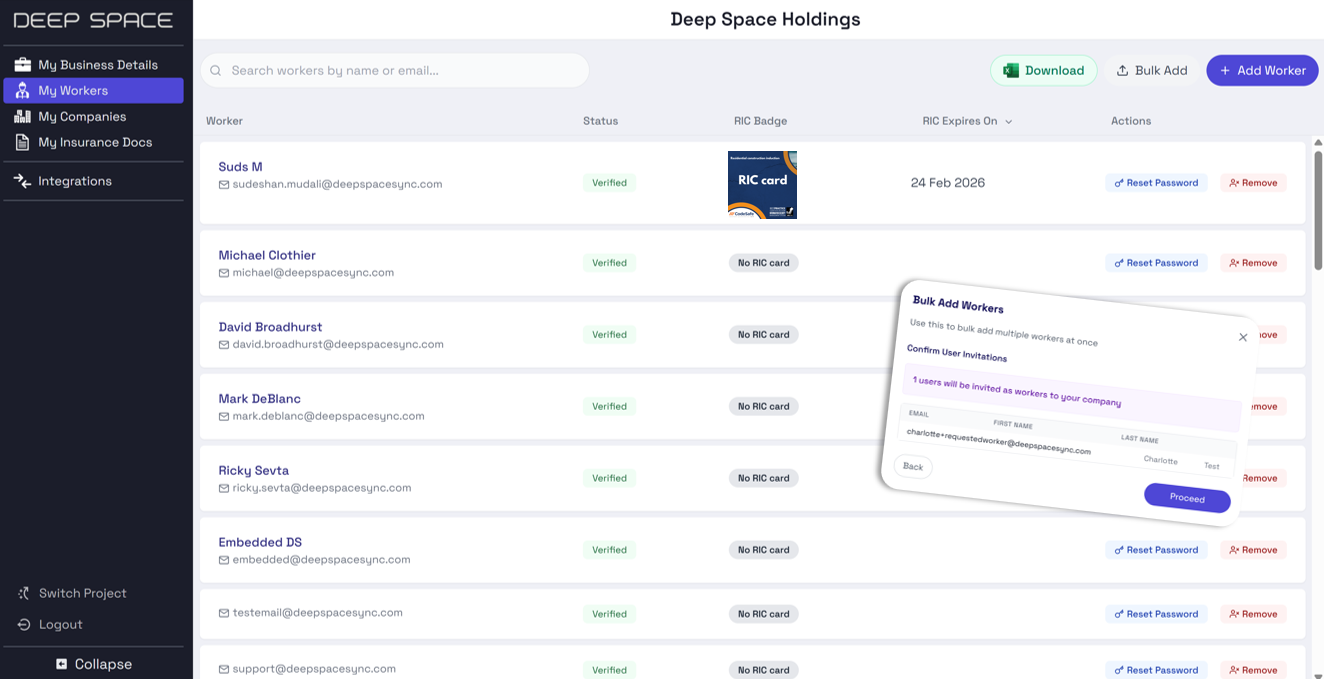The height and width of the screenshot is (679, 1324).
Task: Reset password for support@deepspacesync.com
Action: tap(1156, 670)
